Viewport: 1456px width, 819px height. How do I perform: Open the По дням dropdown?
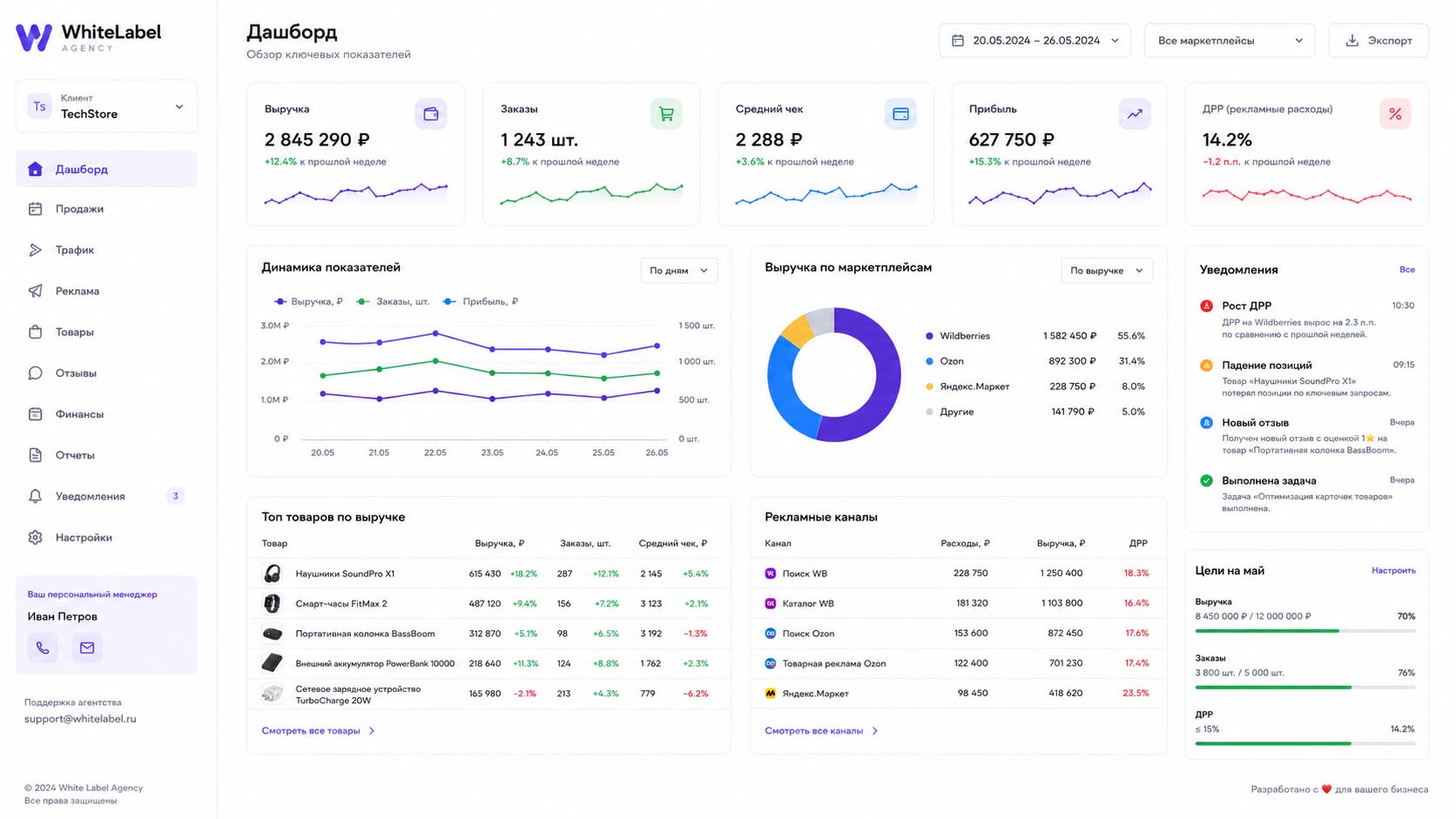pyautogui.click(x=678, y=271)
